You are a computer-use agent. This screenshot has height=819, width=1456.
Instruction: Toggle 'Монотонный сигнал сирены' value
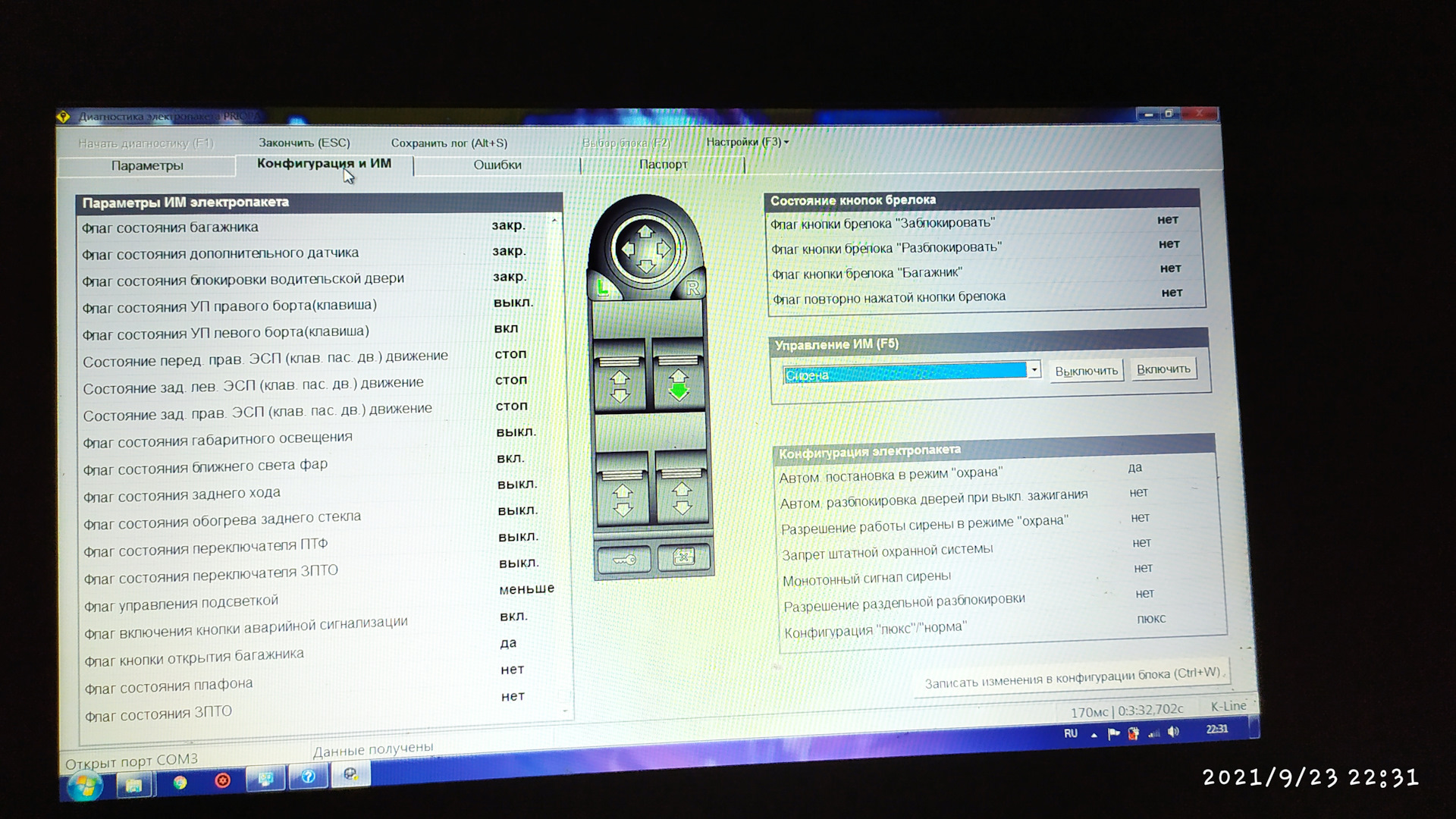[1143, 568]
